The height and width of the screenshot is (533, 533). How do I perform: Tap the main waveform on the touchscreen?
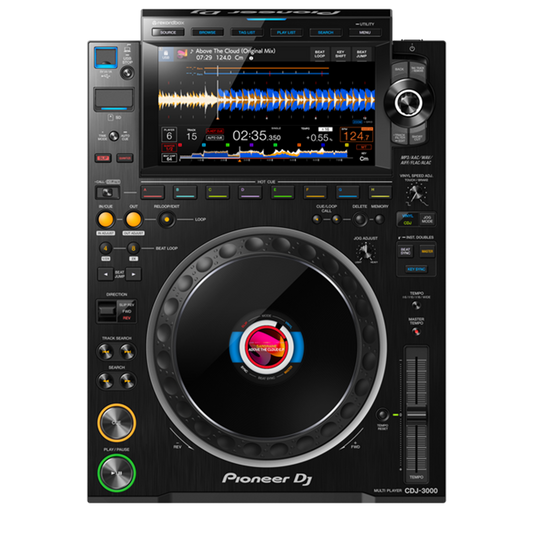(x=266, y=100)
